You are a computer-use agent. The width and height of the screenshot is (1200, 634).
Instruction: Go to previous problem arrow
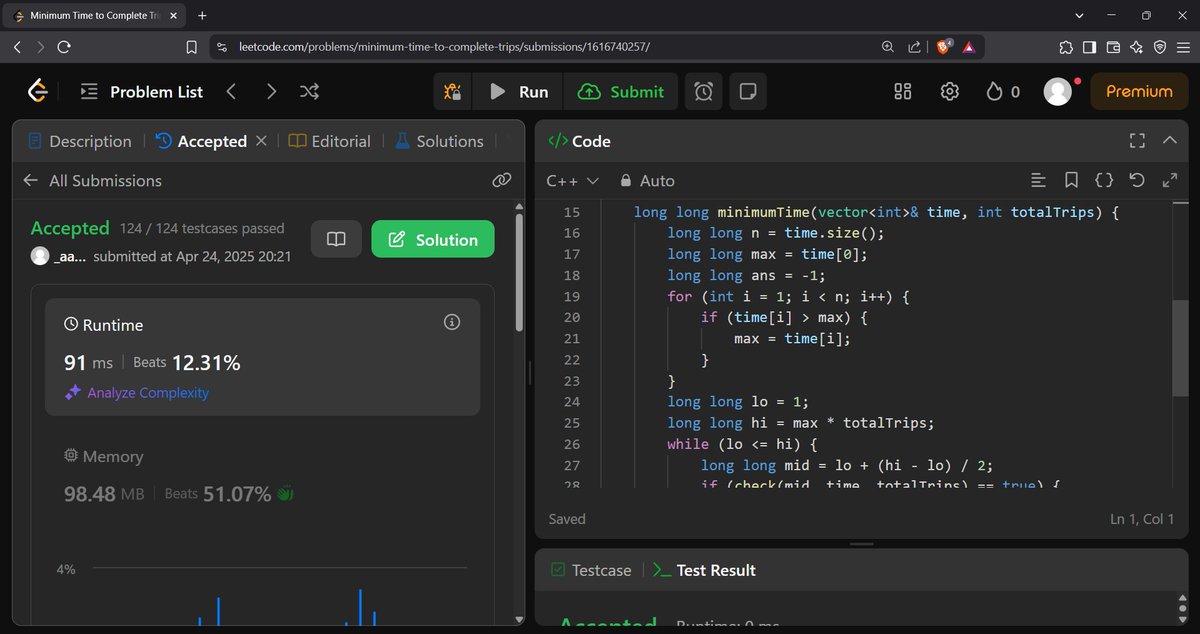[x=231, y=91]
